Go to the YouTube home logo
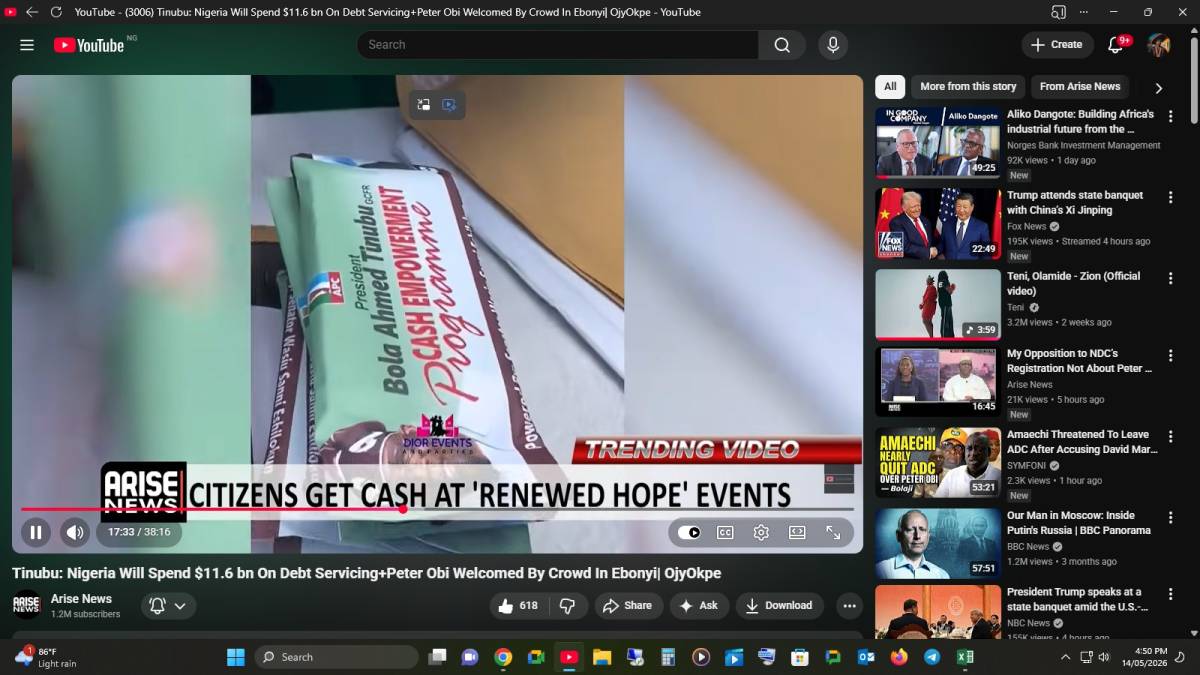1200x675 pixels. (89, 45)
